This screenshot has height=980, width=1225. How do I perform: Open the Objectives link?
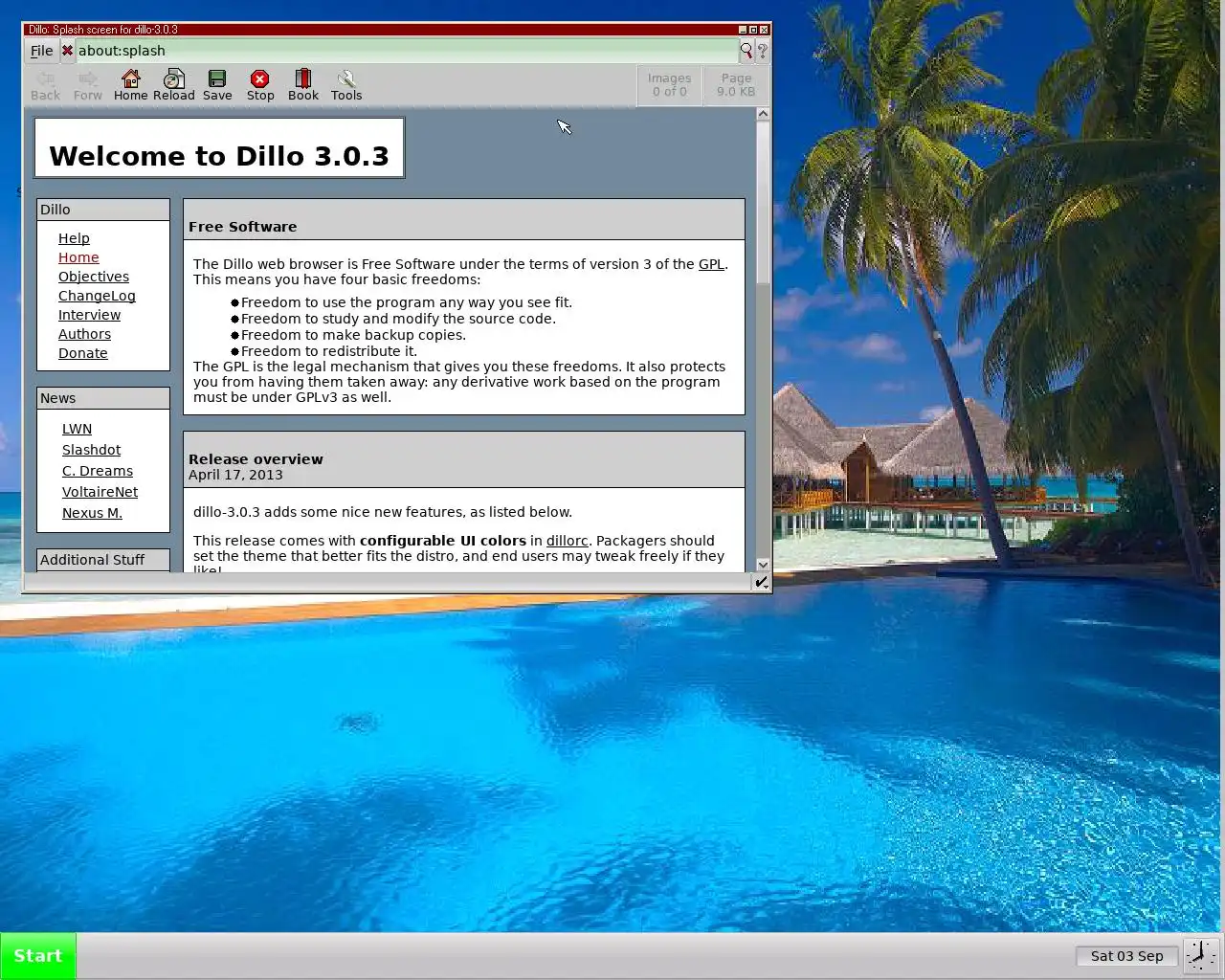click(94, 277)
